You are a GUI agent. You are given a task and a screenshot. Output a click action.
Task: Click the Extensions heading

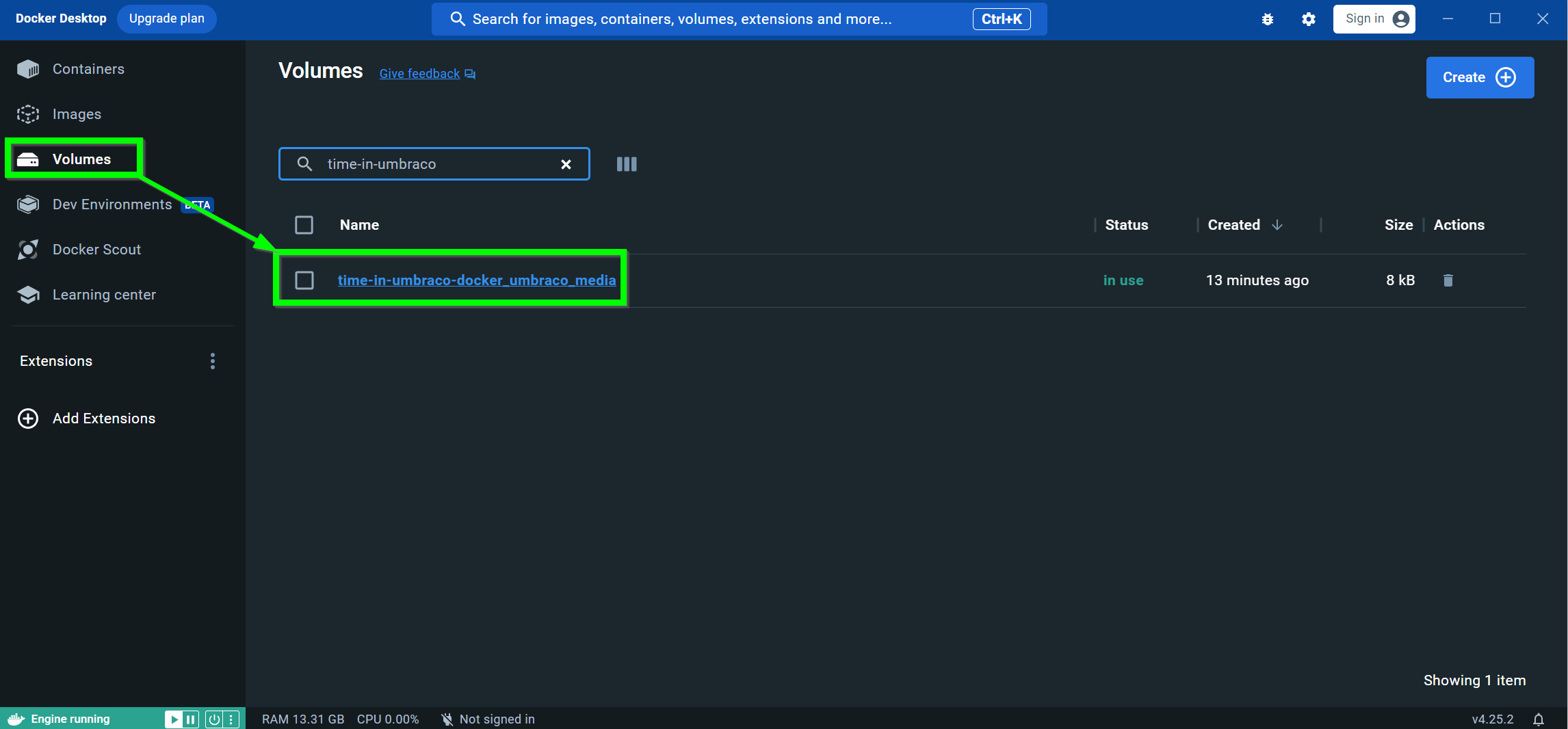point(56,361)
